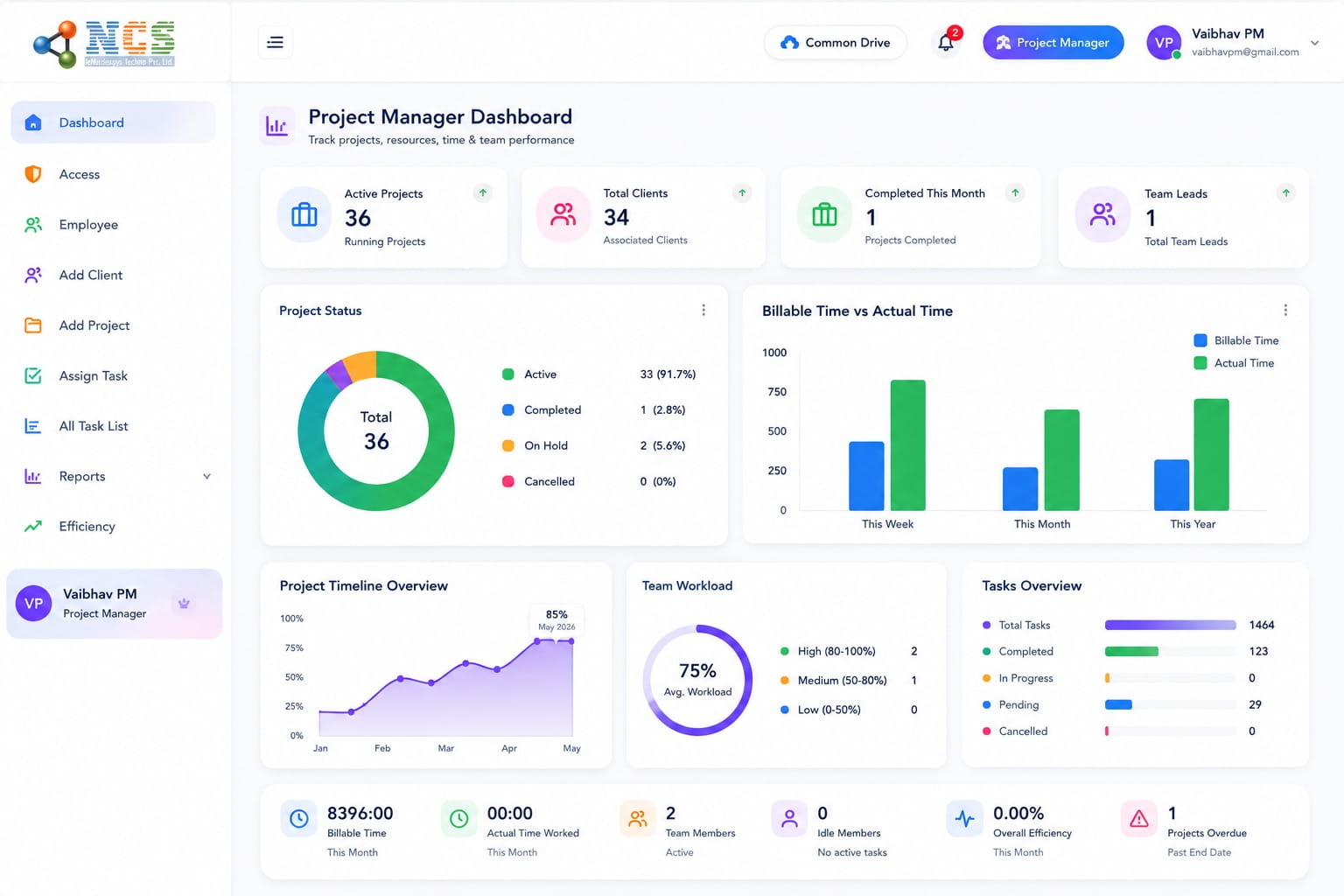Click the Add Client person icon

tap(33, 275)
